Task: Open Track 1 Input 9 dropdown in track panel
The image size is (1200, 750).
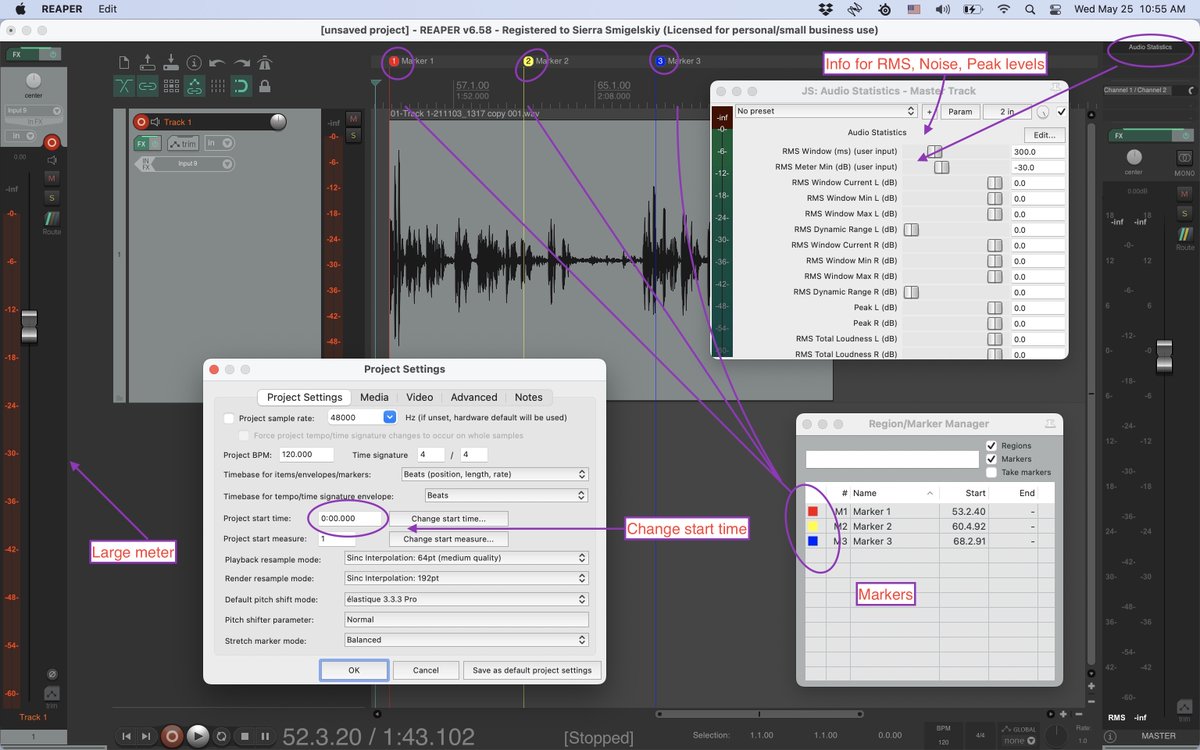Action: click(x=191, y=164)
